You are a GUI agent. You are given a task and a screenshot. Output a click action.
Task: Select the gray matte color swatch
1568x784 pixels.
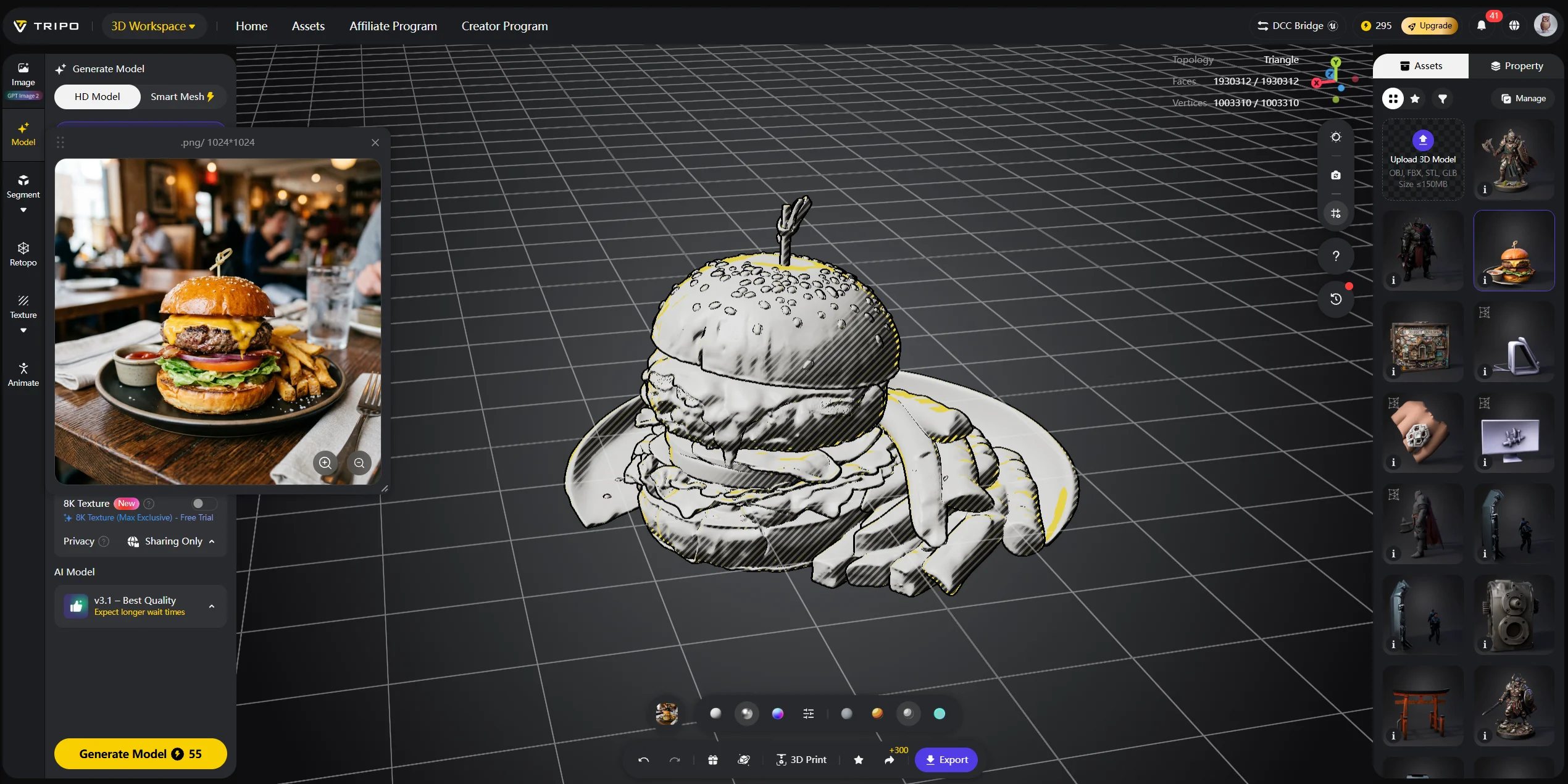coord(846,714)
